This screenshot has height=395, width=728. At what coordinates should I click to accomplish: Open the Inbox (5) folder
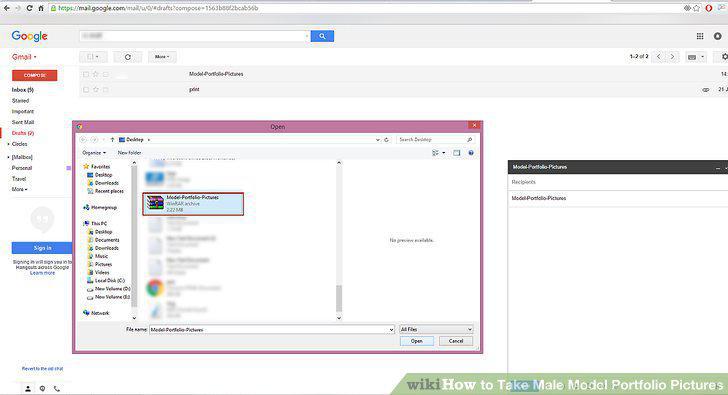pyautogui.click(x=23, y=90)
